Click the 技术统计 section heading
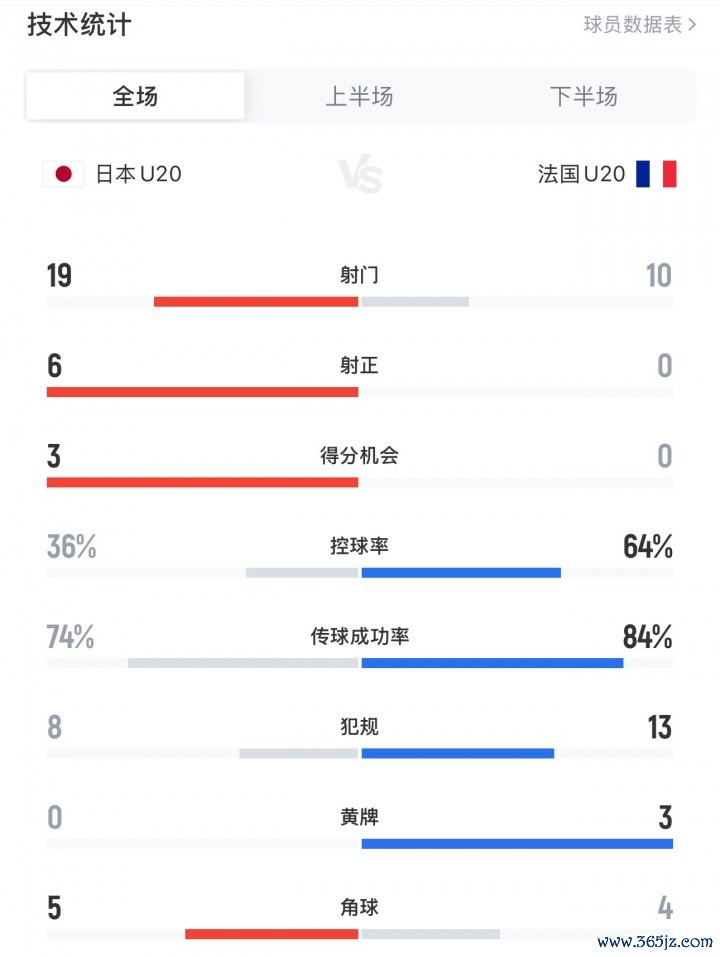The image size is (720, 957). [79, 25]
